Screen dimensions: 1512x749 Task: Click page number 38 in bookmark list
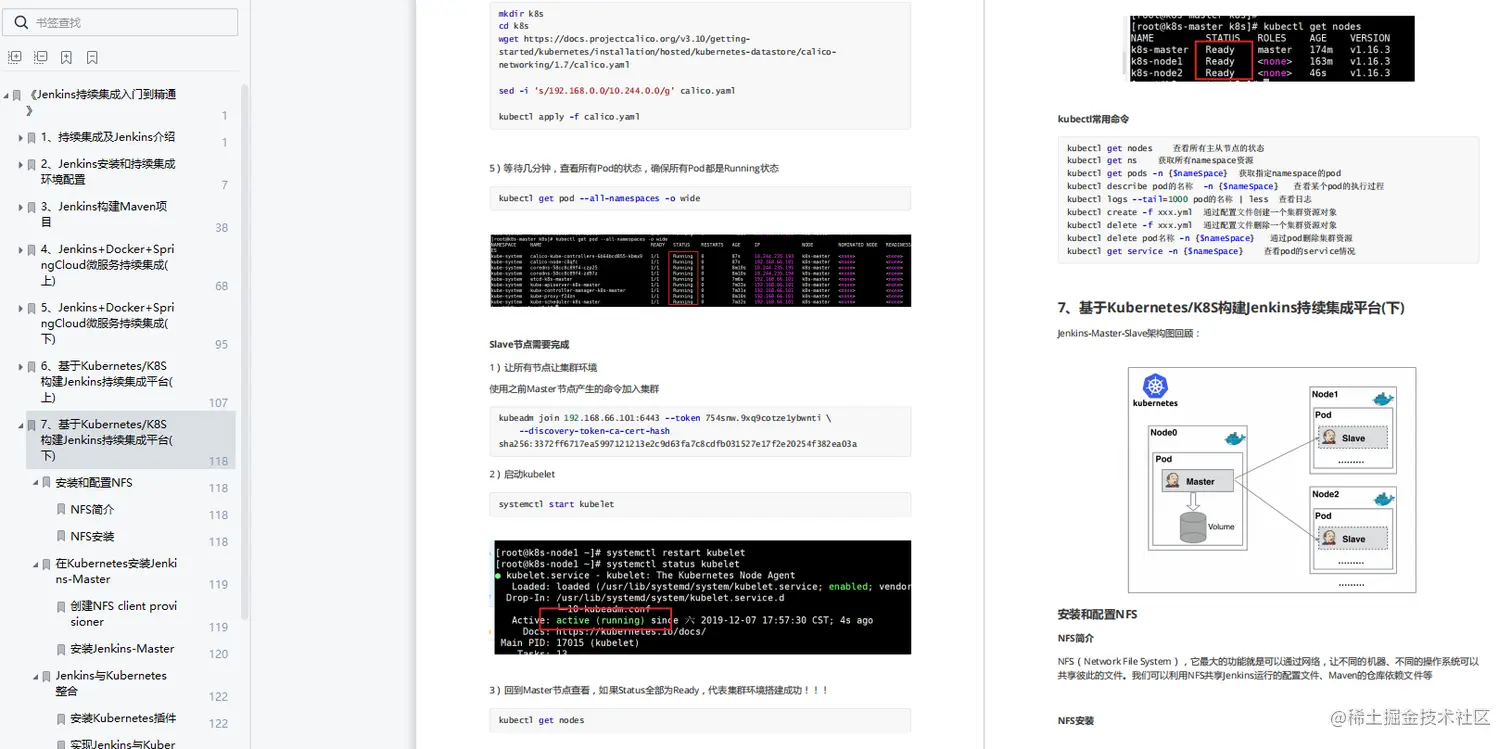click(222, 227)
